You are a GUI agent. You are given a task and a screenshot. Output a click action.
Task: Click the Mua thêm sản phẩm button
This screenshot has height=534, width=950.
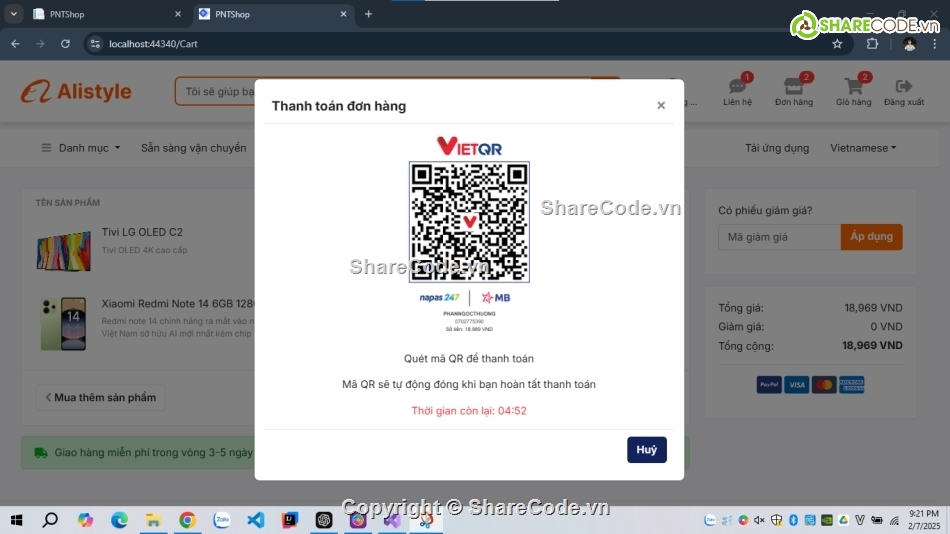point(100,398)
